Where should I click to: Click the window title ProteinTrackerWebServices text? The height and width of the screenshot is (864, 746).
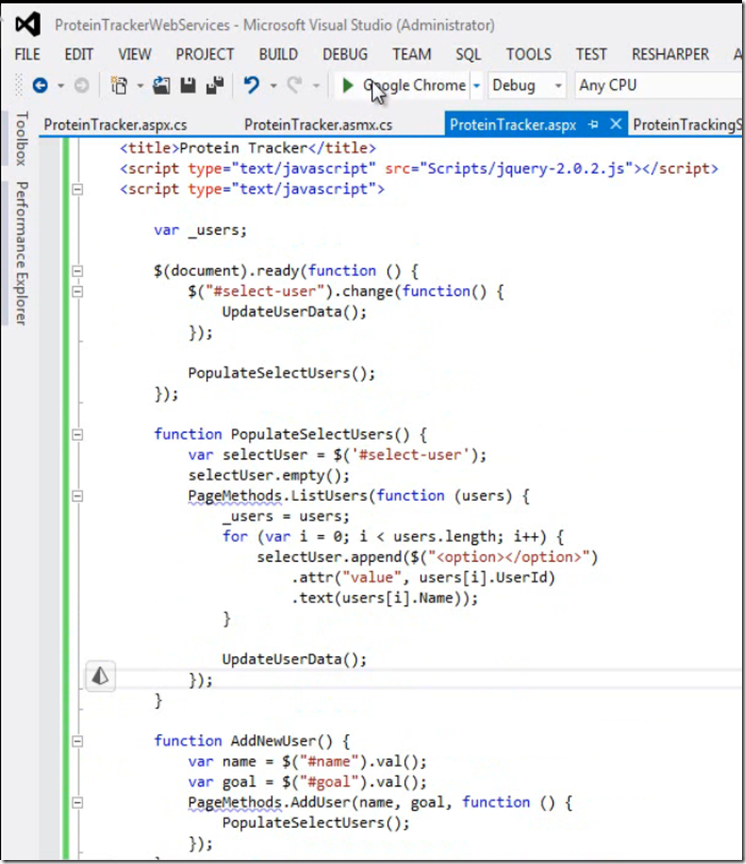(x=142, y=25)
